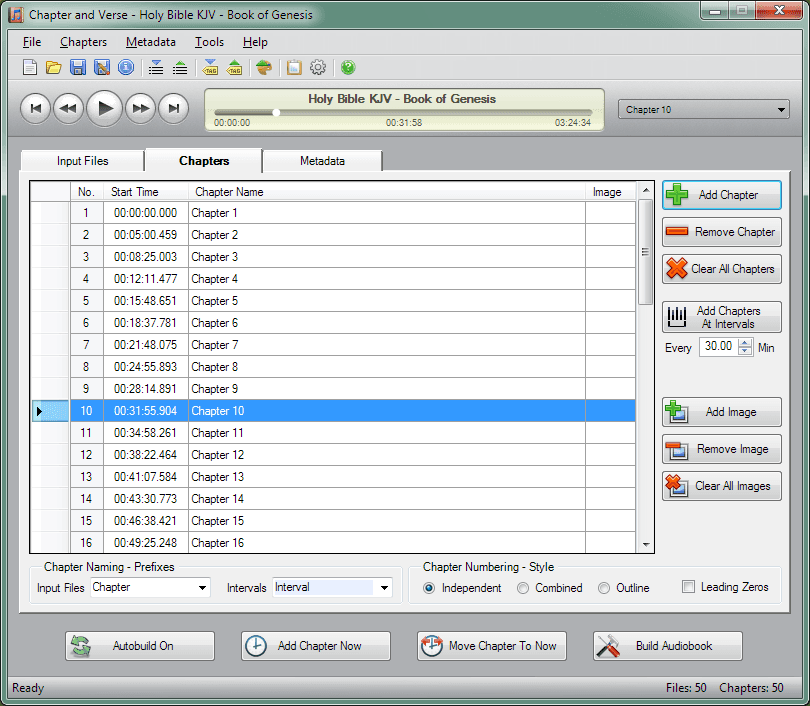The width and height of the screenshot is (810, 706).
Task: Click the blue info toolbar icon
Action: (124, 67)
